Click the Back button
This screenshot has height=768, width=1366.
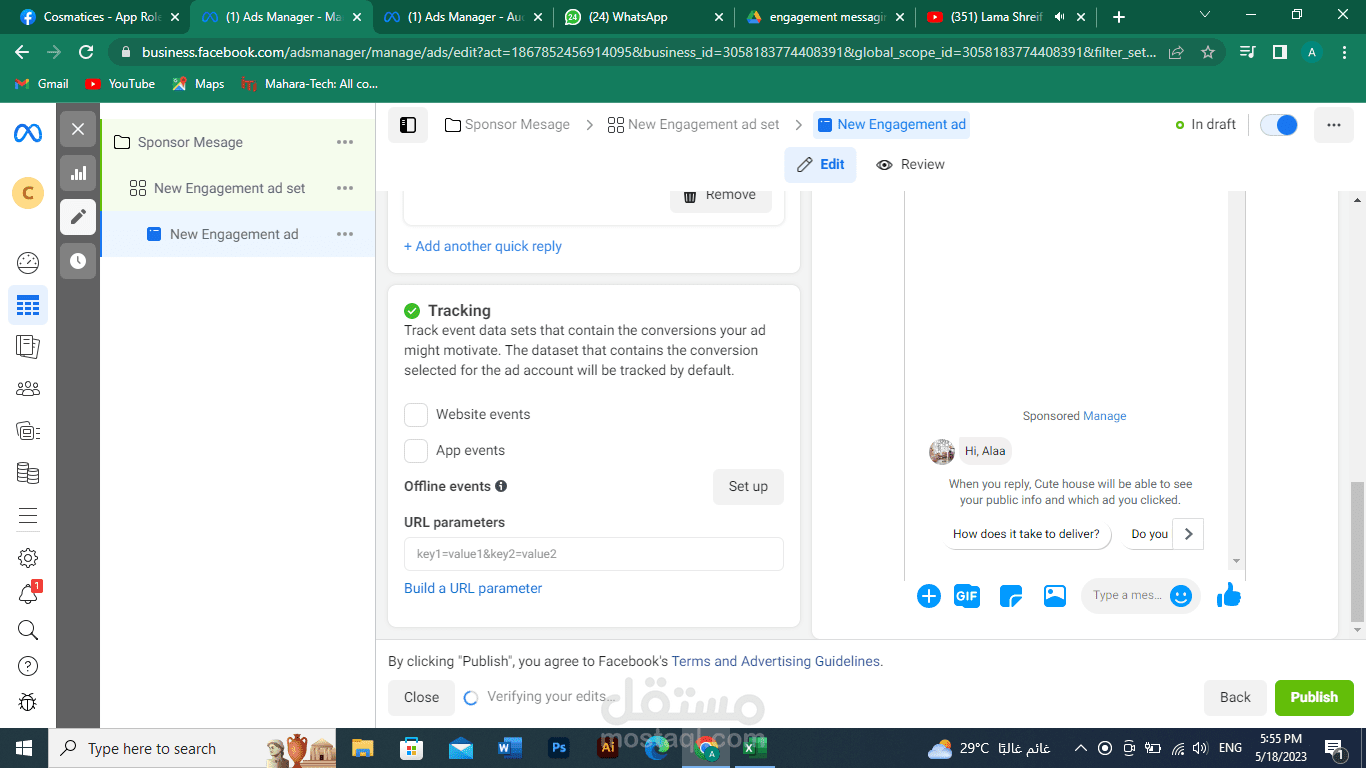(x=1235, y=697)
